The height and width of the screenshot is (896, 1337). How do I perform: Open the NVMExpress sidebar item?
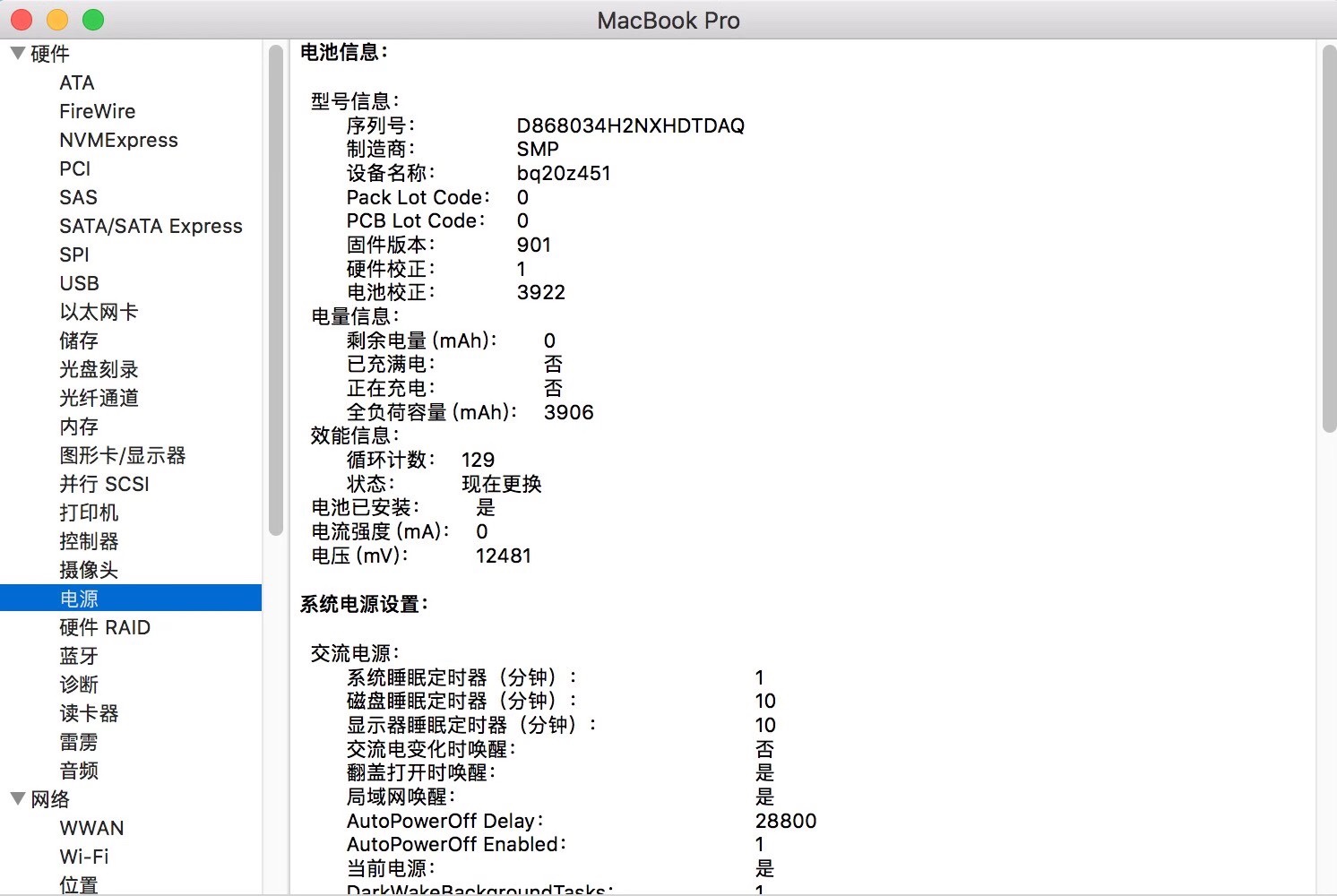[118, 140]
